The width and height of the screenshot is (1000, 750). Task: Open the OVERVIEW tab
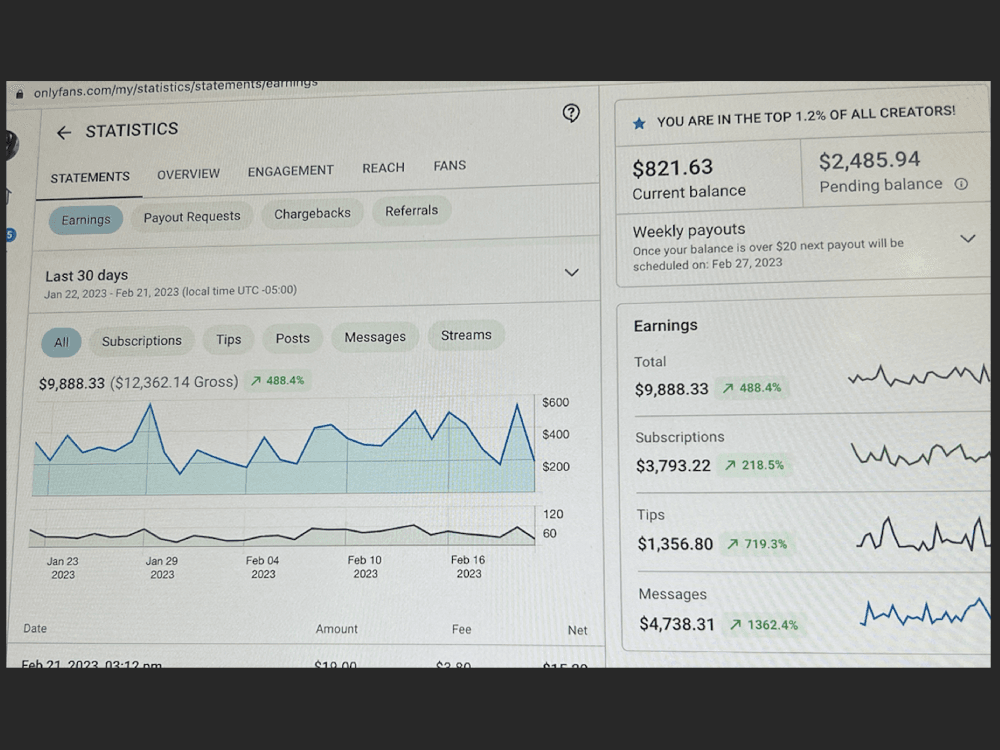[x=188, y=174]
